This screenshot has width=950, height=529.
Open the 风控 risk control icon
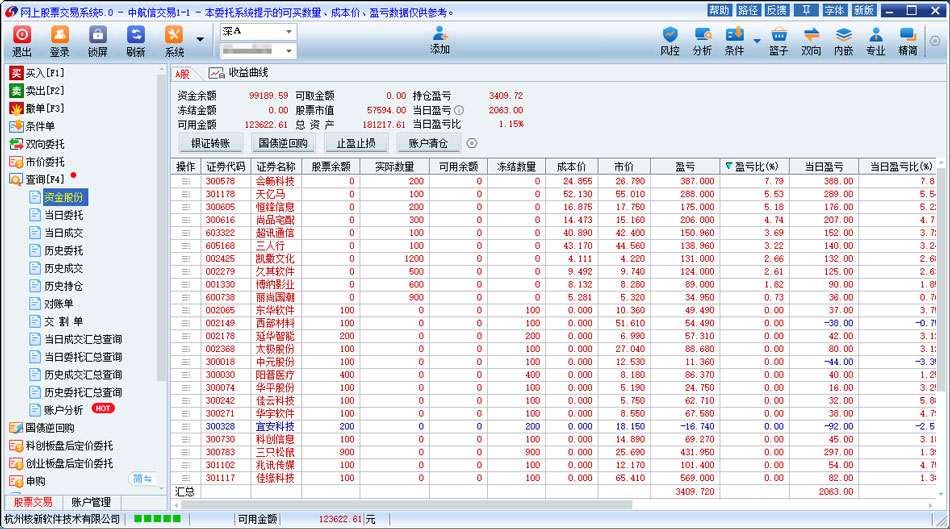(669, 42)
